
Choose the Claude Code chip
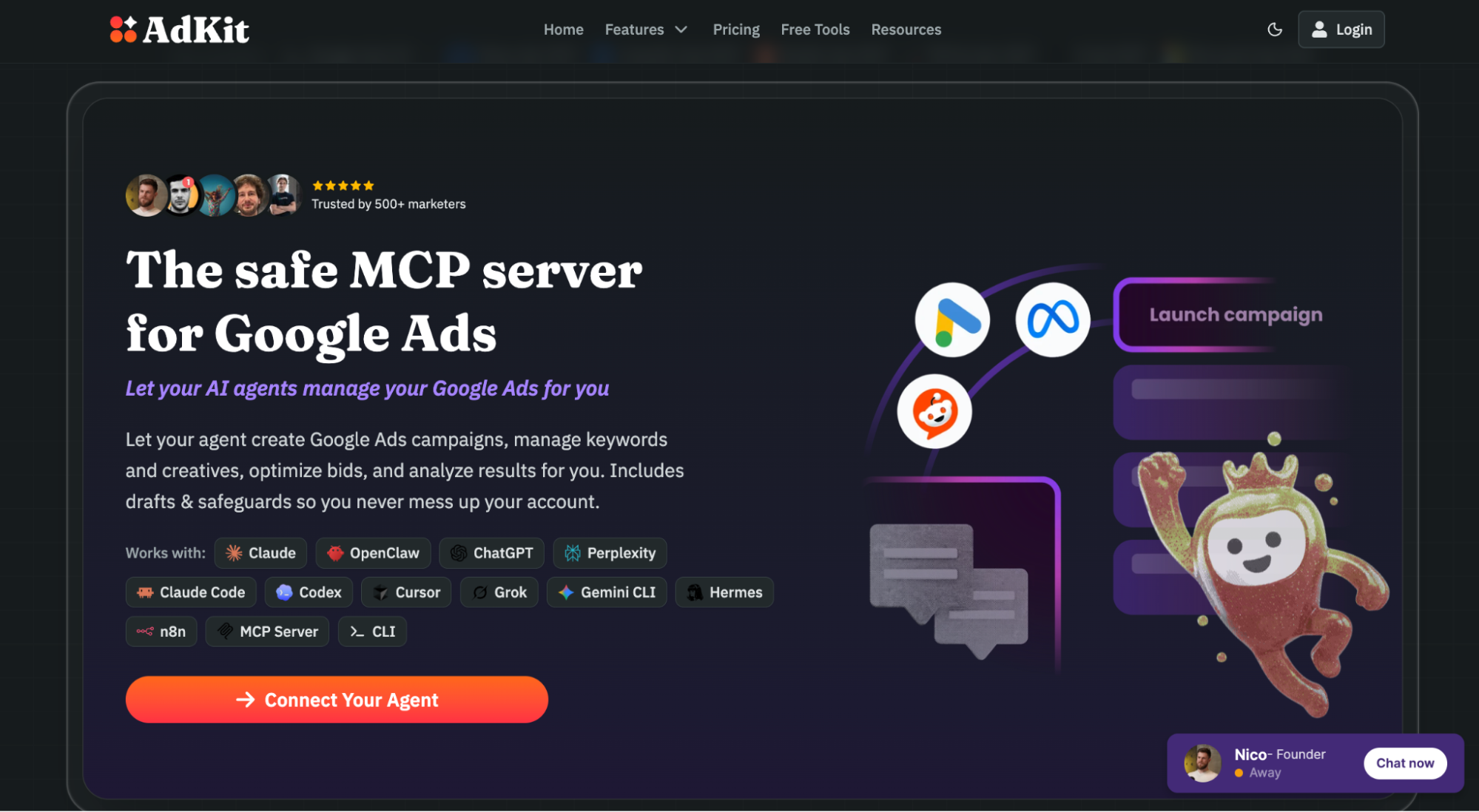tap(191, 592)
